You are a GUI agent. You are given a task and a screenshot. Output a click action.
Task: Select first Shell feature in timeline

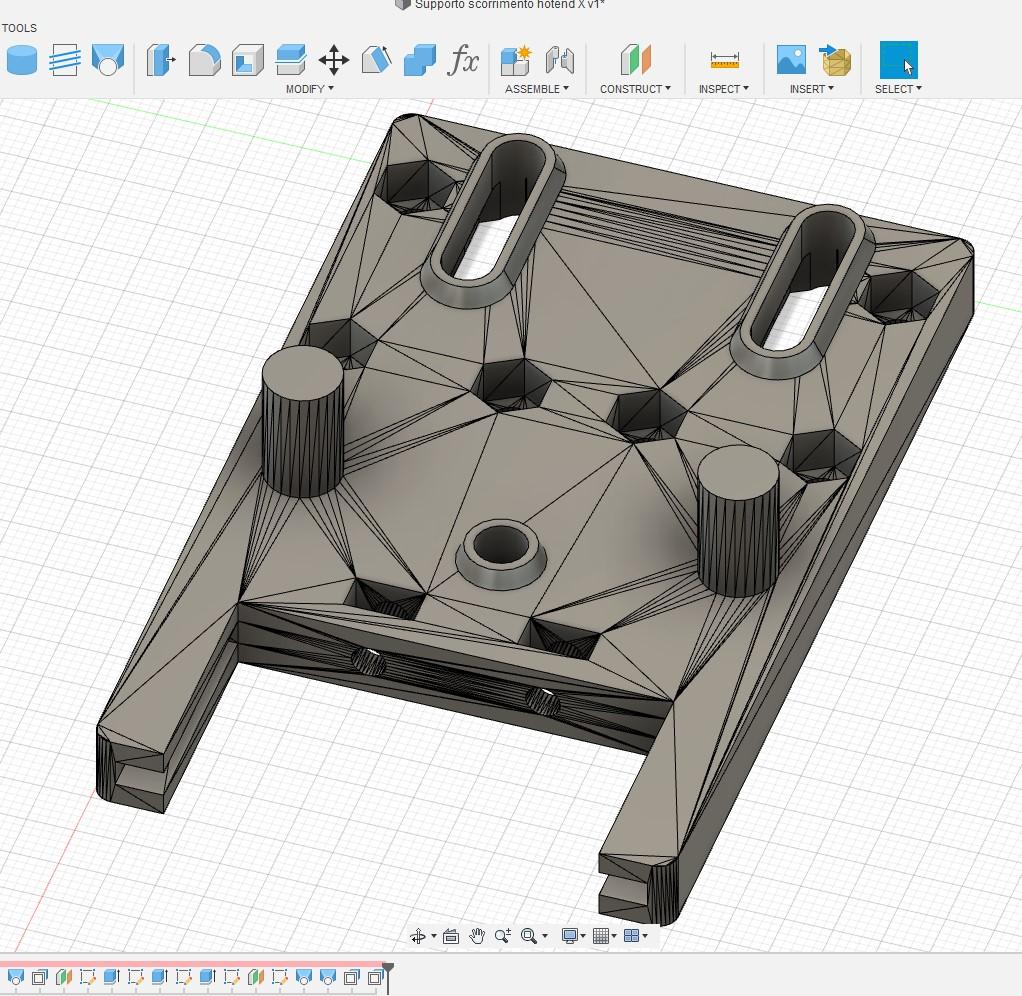[x=40, y=977]
